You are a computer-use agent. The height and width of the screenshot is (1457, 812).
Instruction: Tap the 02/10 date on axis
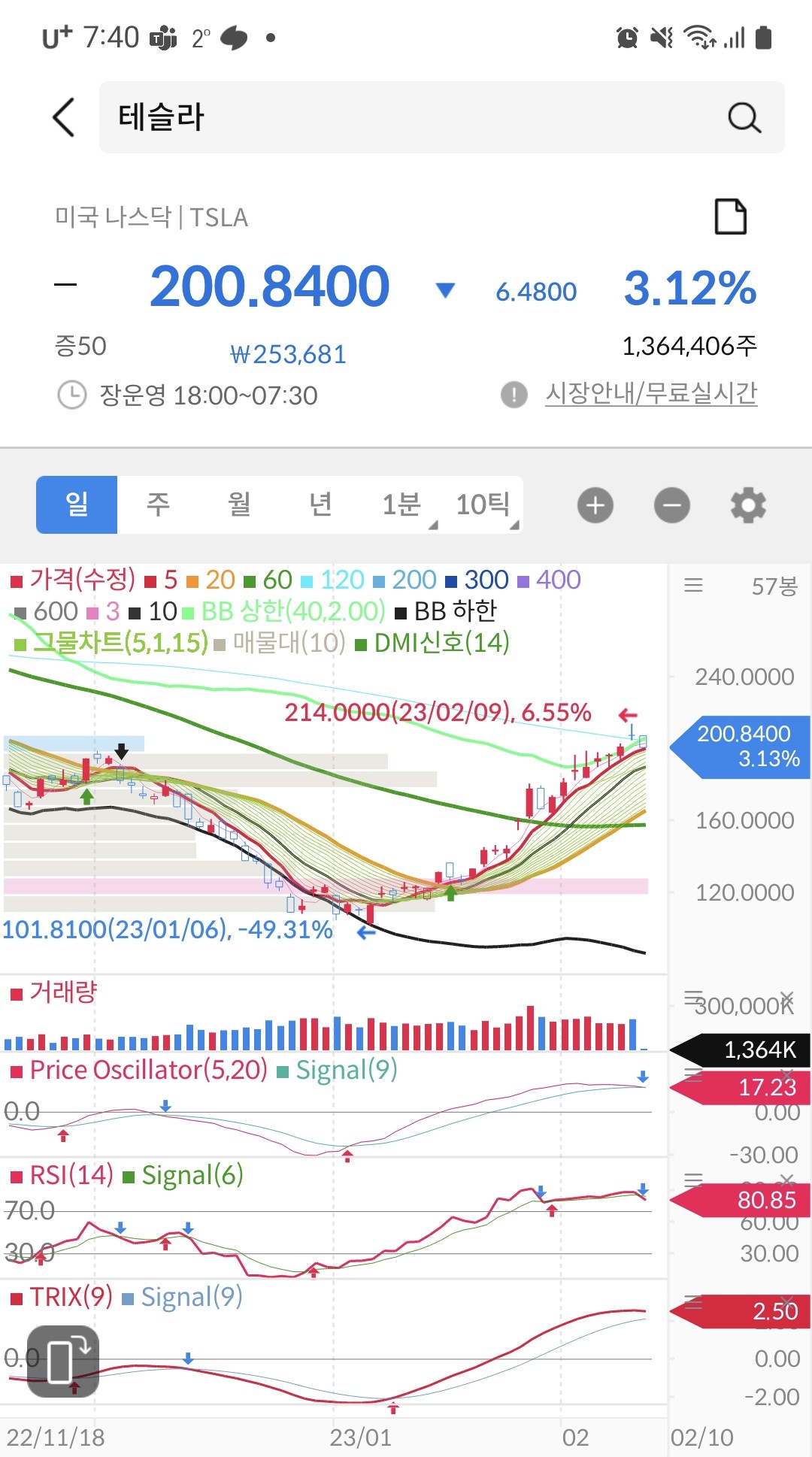pyautogui.click(x=701, y=1437)
